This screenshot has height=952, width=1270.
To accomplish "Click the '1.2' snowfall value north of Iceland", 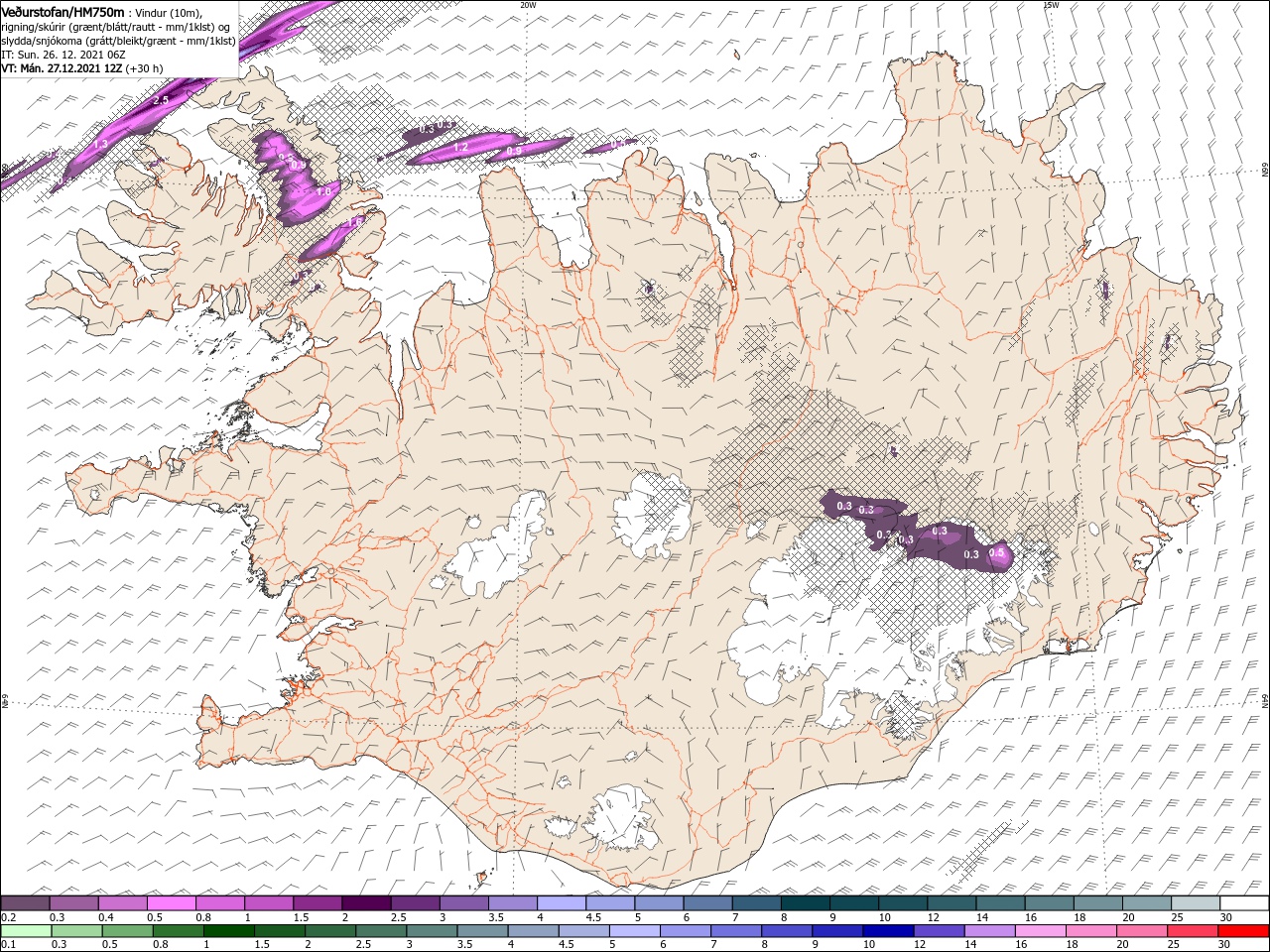I will pos(460,147).
